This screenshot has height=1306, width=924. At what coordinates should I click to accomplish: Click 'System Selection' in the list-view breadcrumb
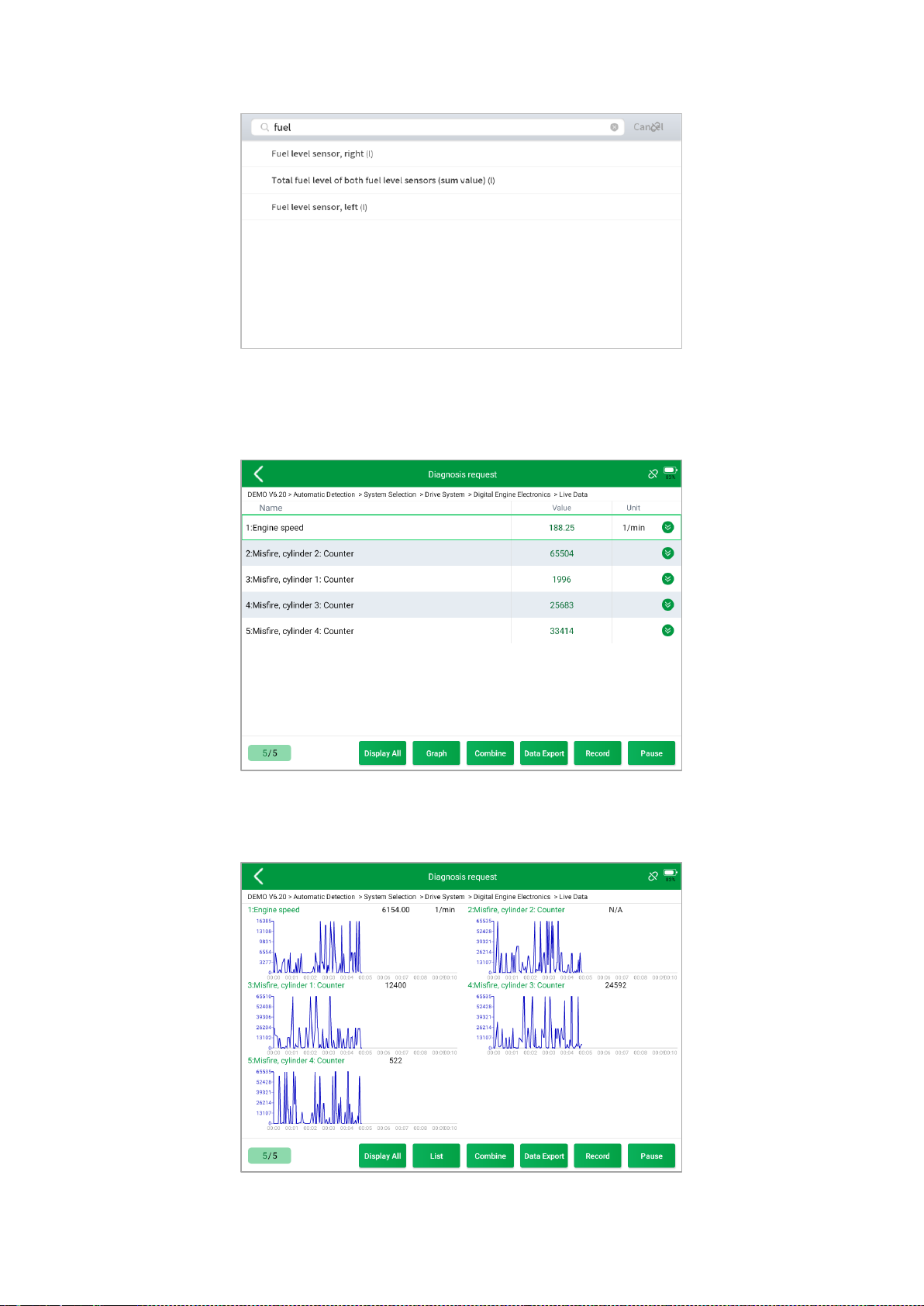tap(390, 494)
